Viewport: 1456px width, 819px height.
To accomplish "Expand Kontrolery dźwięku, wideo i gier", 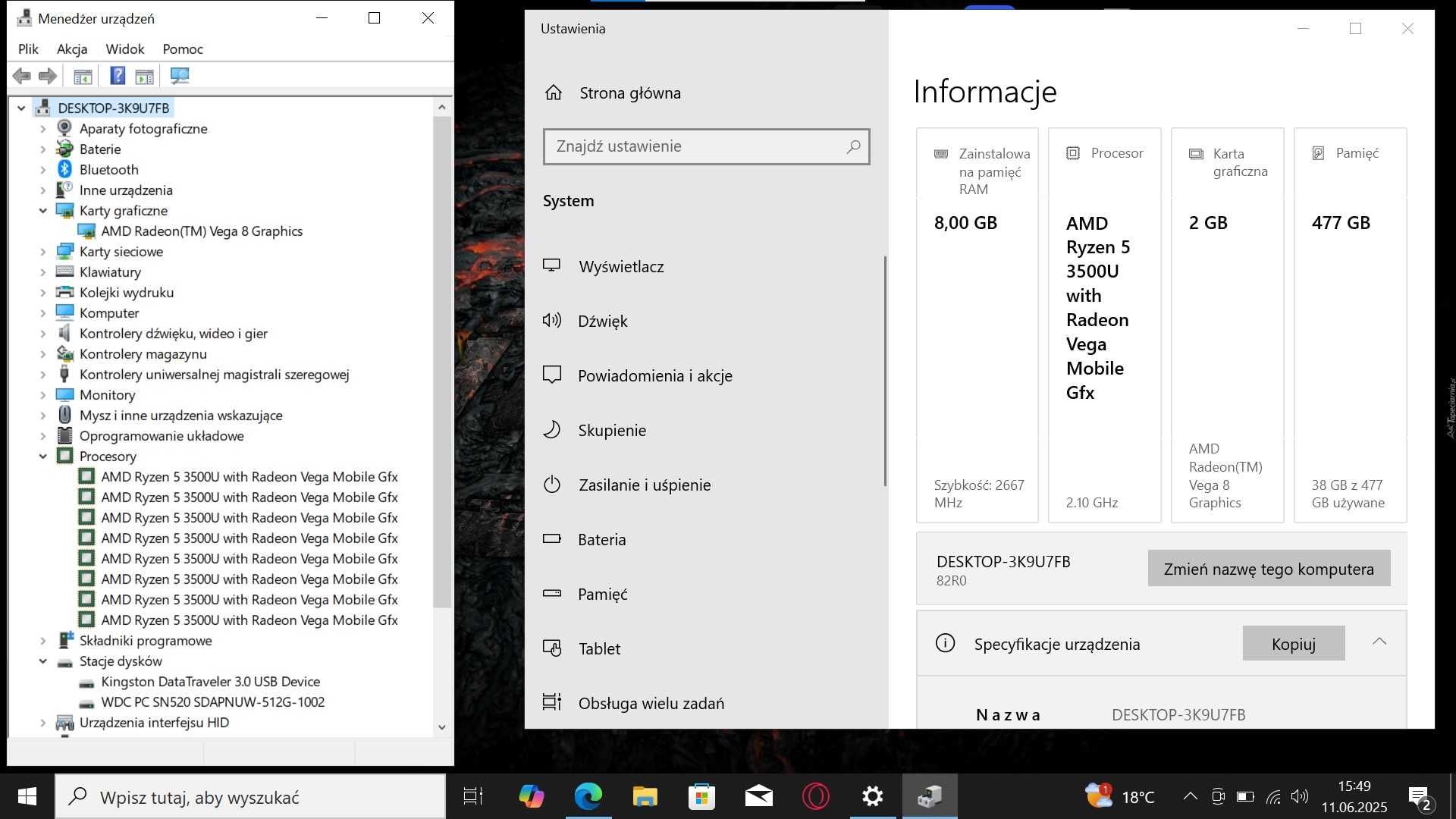I will click(x=42, y=333).
